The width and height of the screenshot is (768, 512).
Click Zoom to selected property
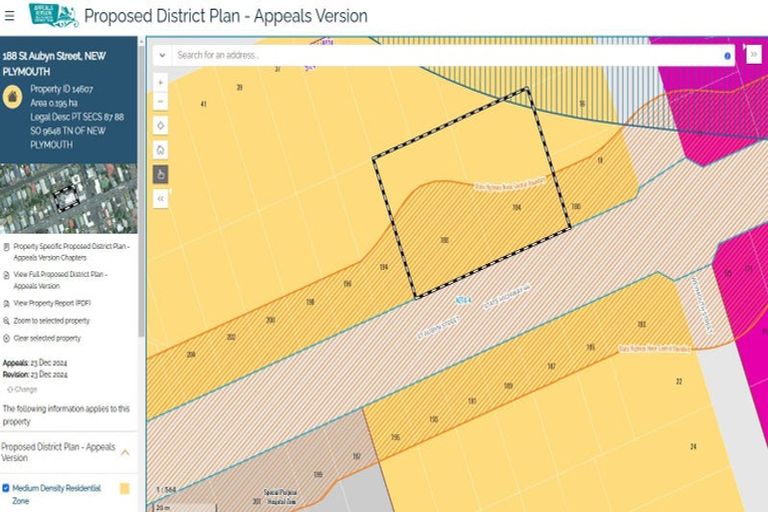tap(51, 320)
